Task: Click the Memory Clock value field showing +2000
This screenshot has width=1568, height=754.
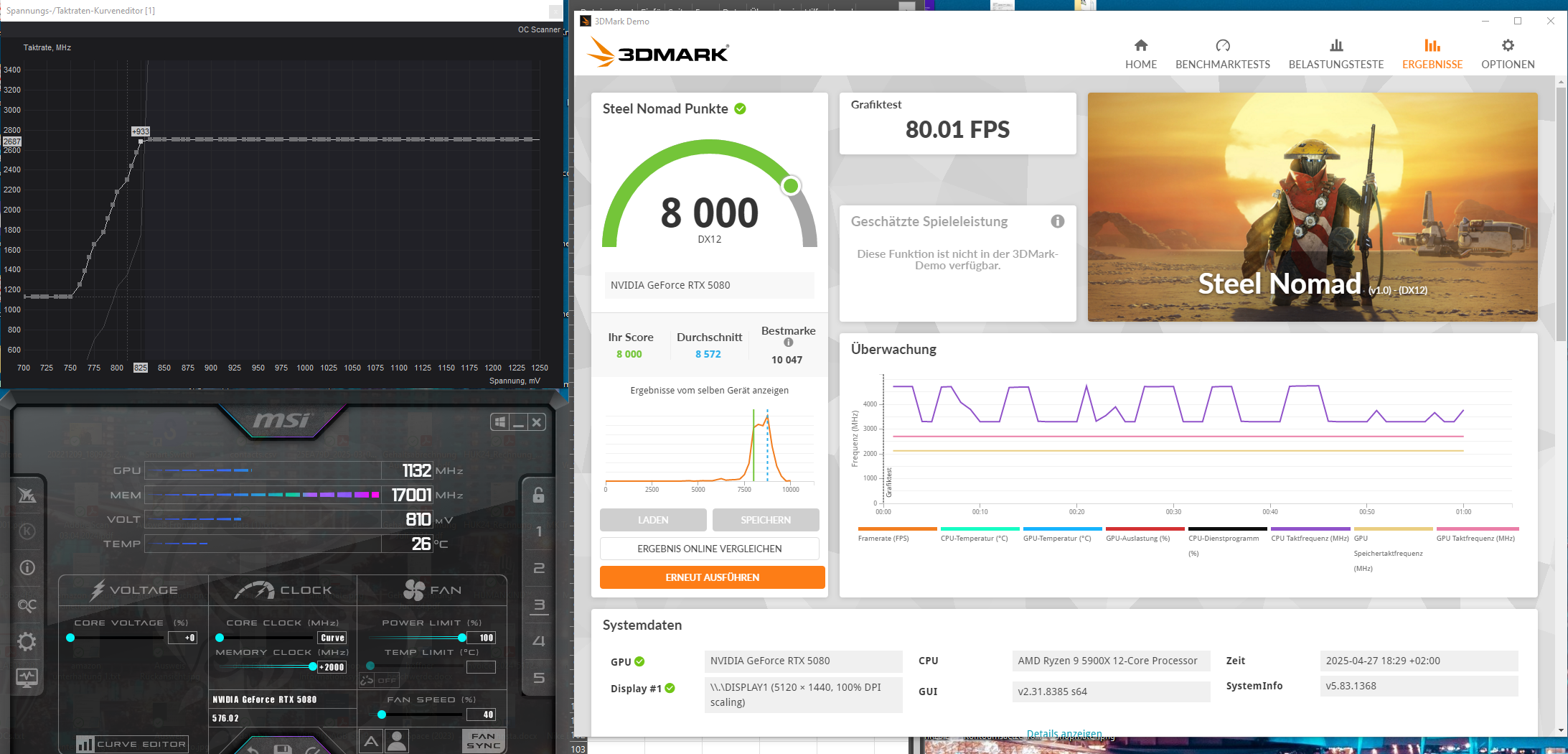Action: tap(332, 667)
